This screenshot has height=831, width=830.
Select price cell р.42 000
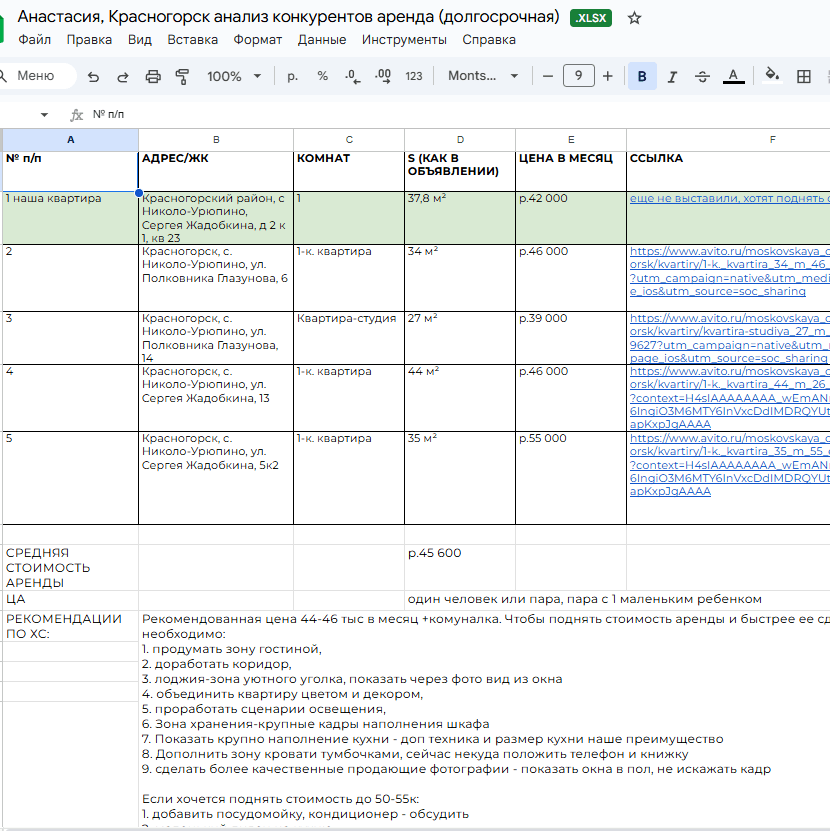pyautogui.click(x=571, y=218)
